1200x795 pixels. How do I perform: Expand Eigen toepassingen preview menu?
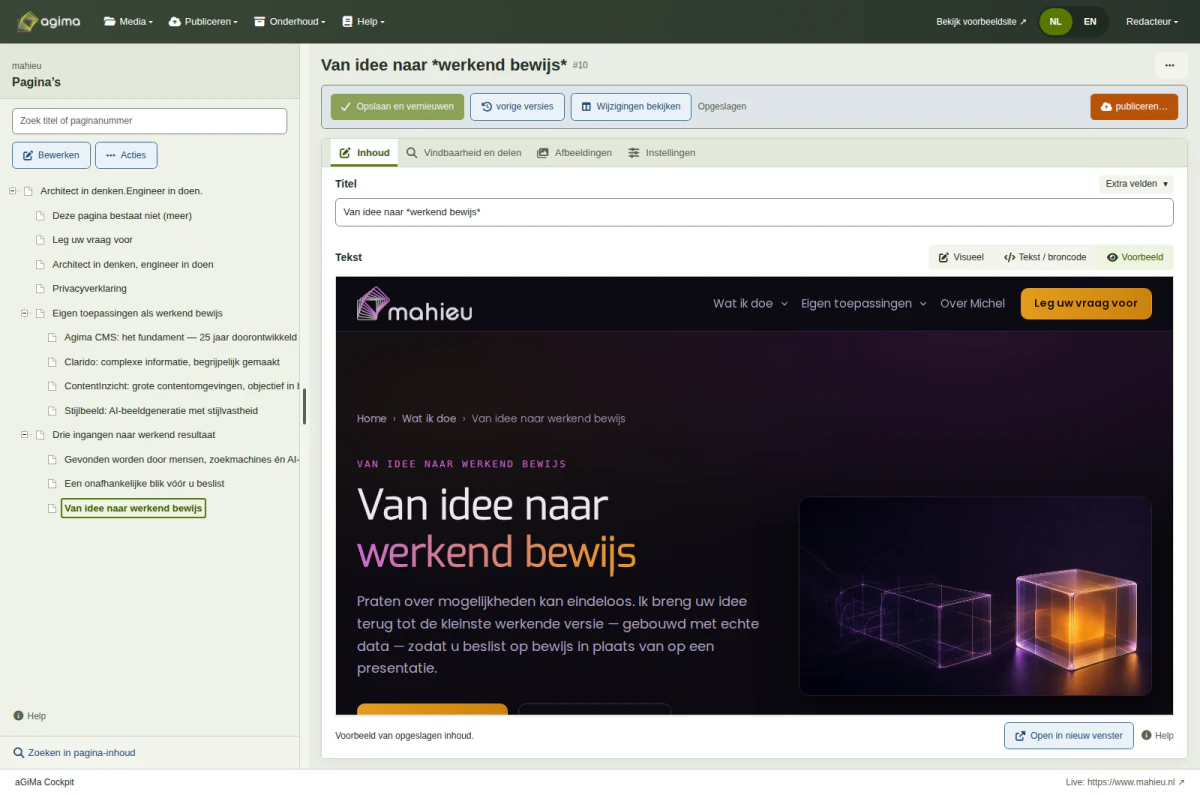click(864, 303)
